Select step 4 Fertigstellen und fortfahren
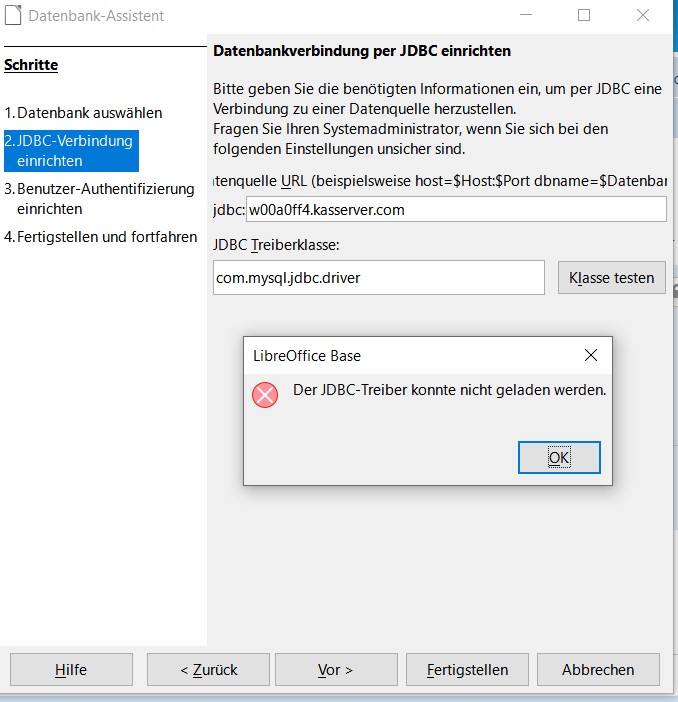678x702 pixels. (101, 236)
